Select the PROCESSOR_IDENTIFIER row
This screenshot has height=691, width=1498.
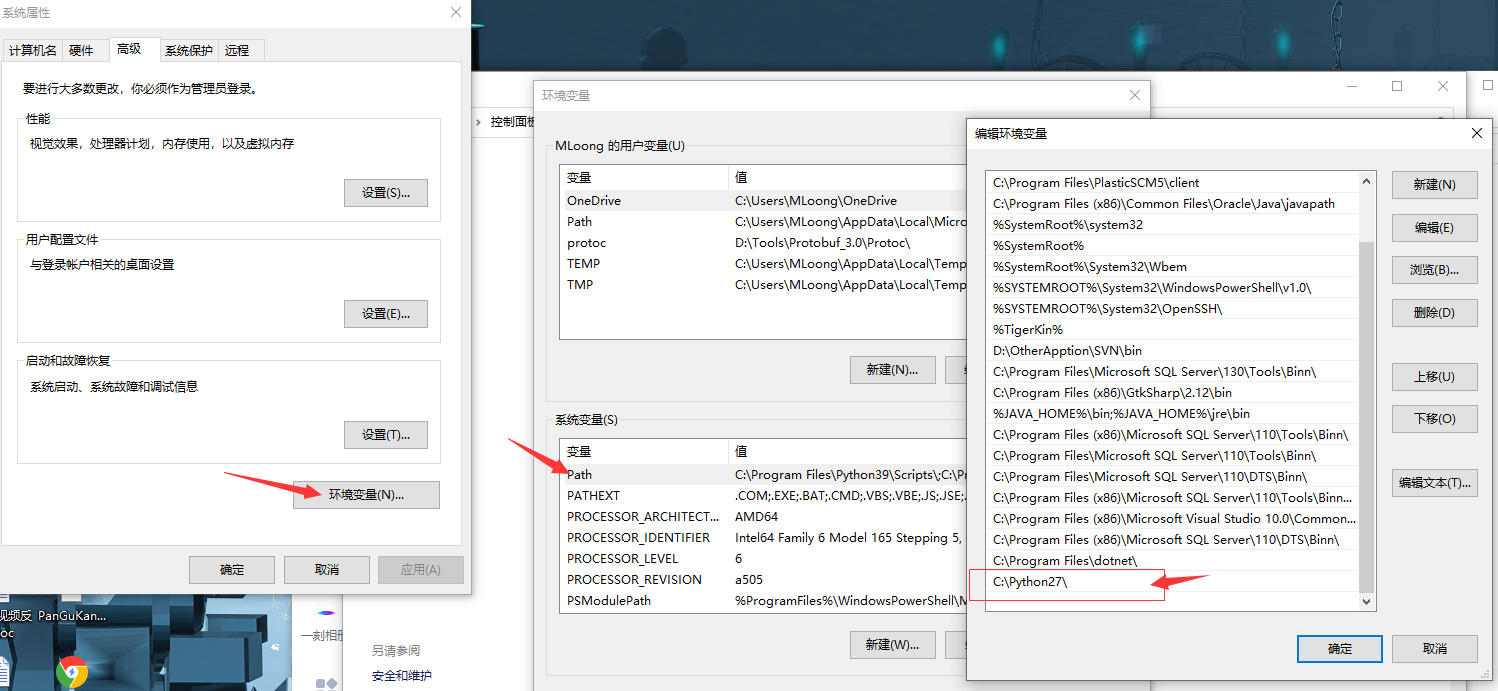click(x=764, y=538)
